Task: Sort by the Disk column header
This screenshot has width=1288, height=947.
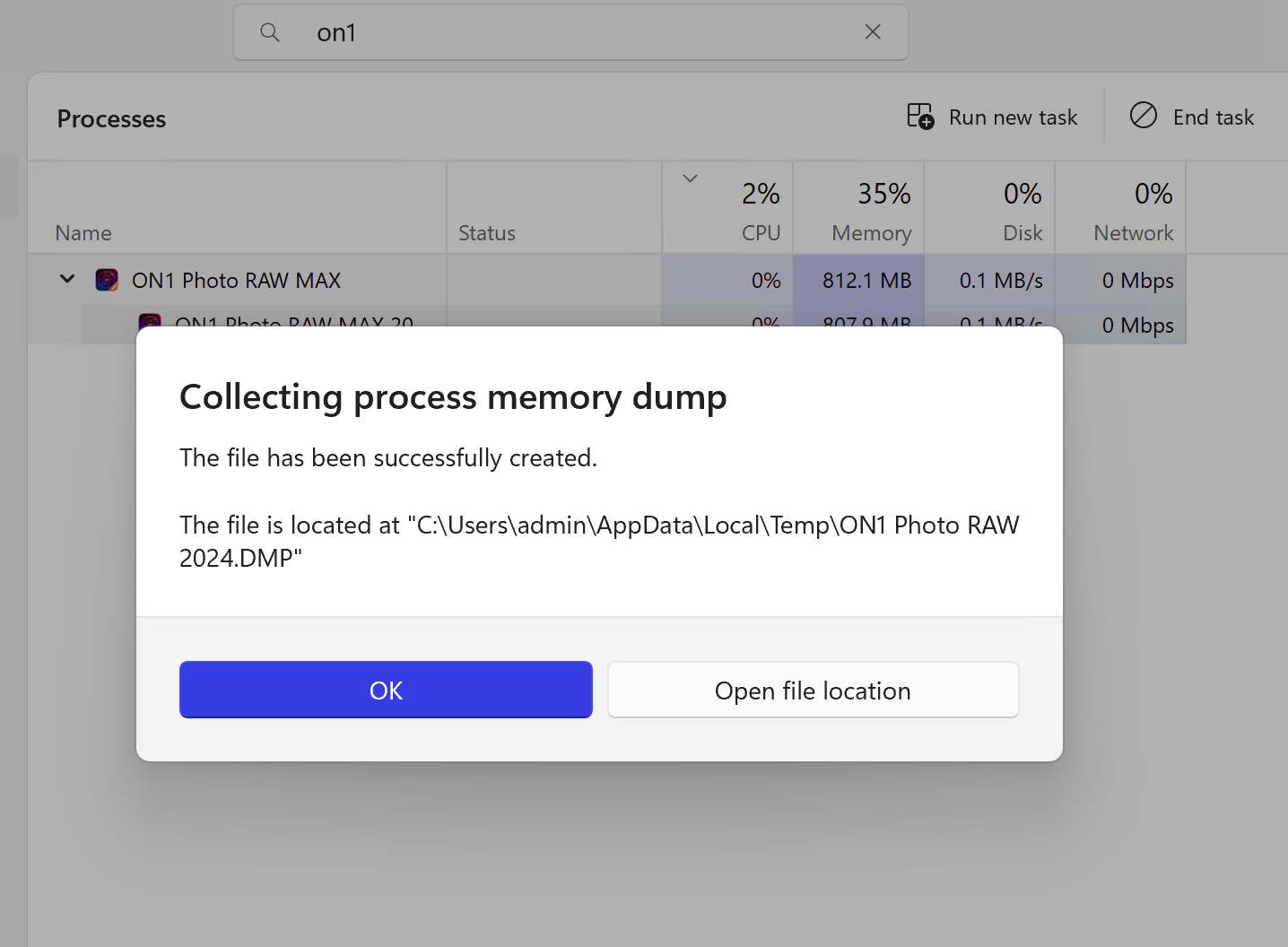Action: coord(989,208)
